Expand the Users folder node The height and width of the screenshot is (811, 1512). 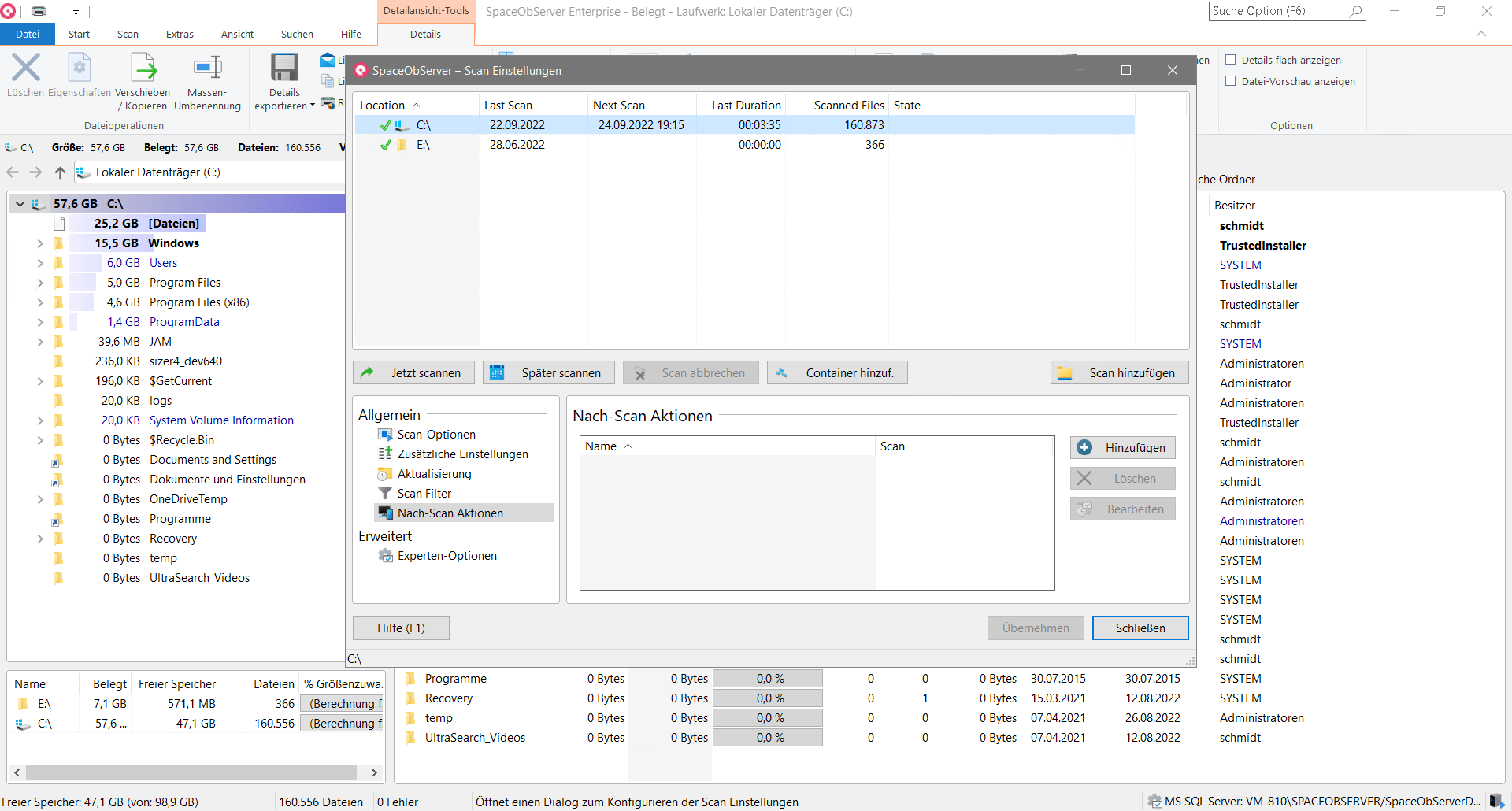pos(40,263)
